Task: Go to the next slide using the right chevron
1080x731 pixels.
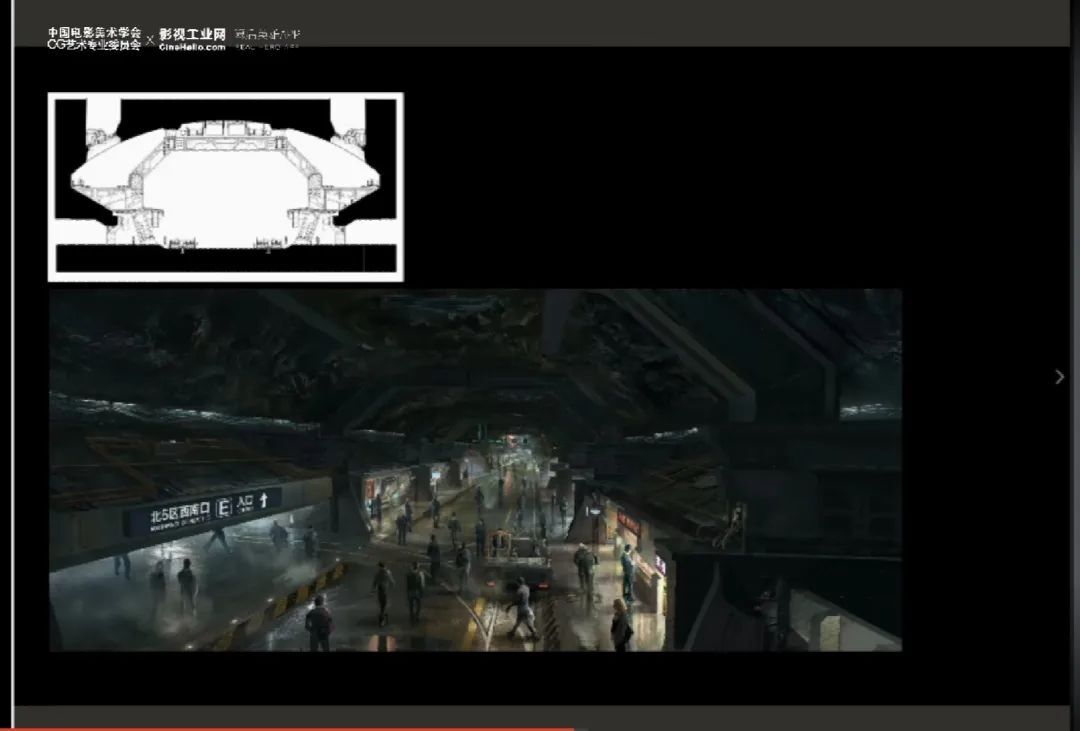Action: pyautogui.click(x=1059, y=377)
